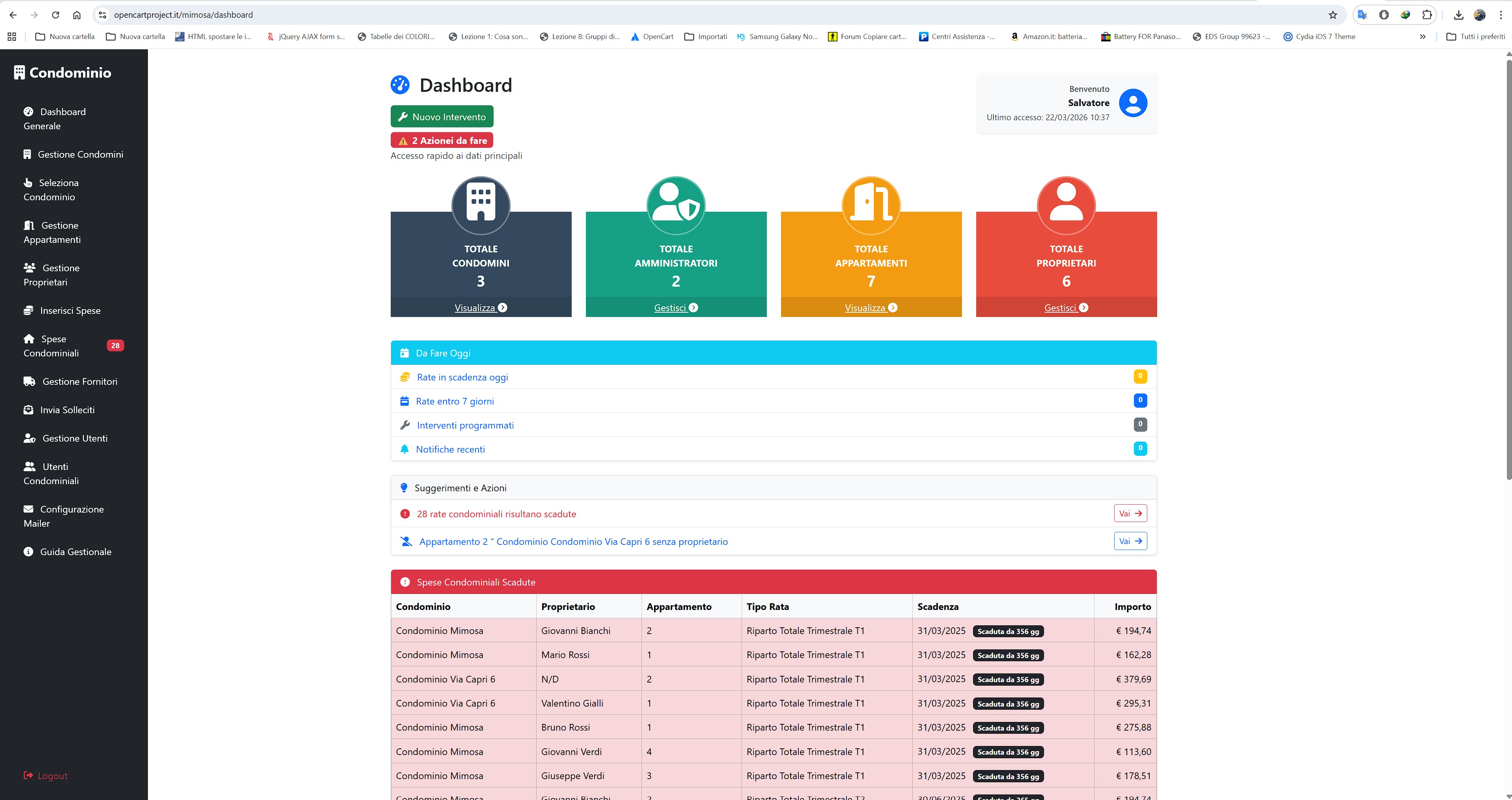The width and height of the screenshot is (1512, 800).
Task: Click the door icon on Totale Appartamenti card
Action: 871,204
